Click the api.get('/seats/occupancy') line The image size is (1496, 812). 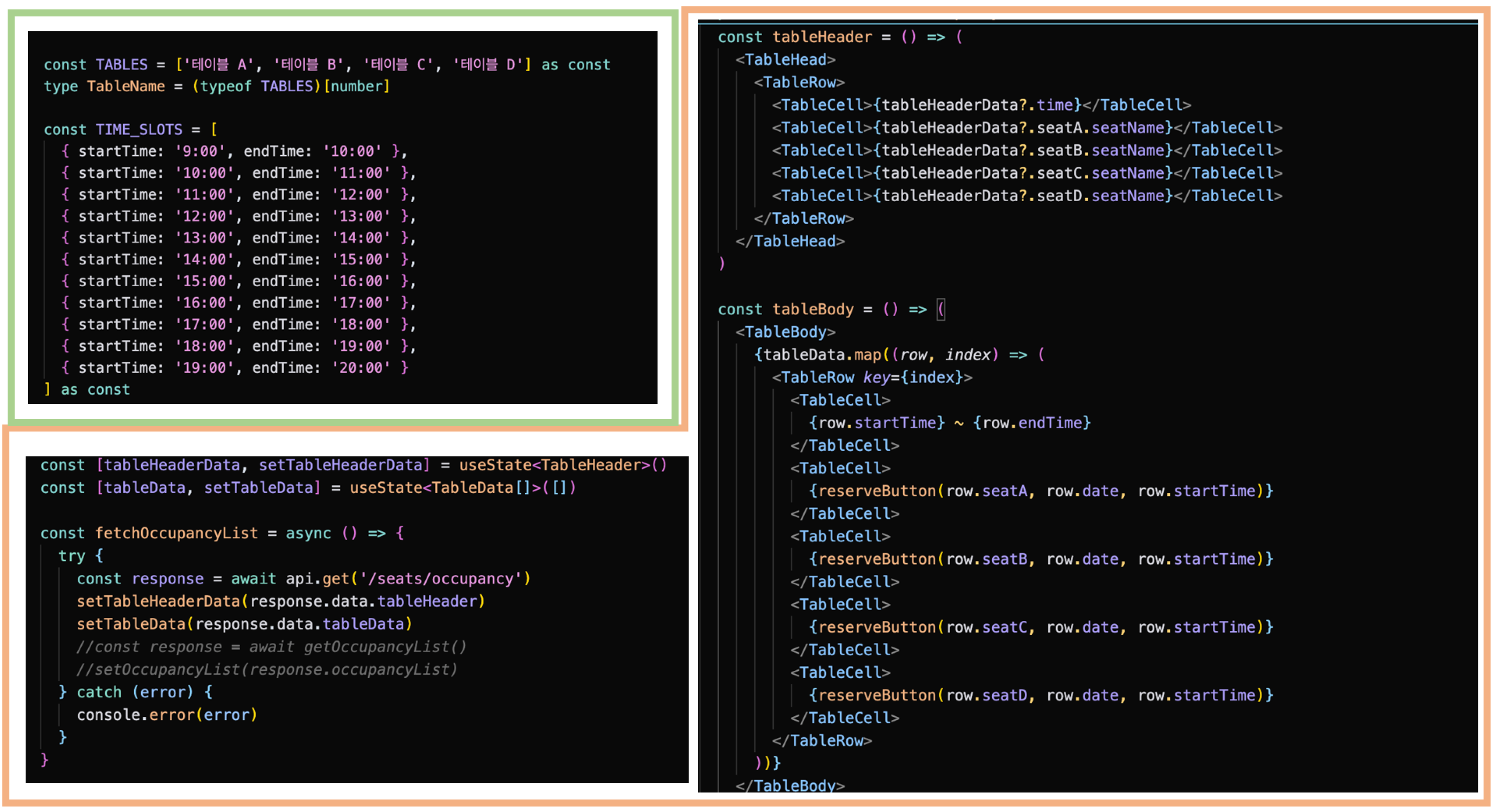click(304, 578)
